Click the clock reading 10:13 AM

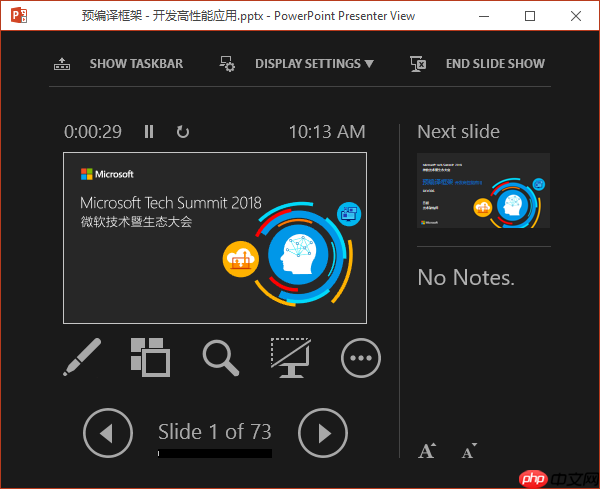(x=327, y=132)
